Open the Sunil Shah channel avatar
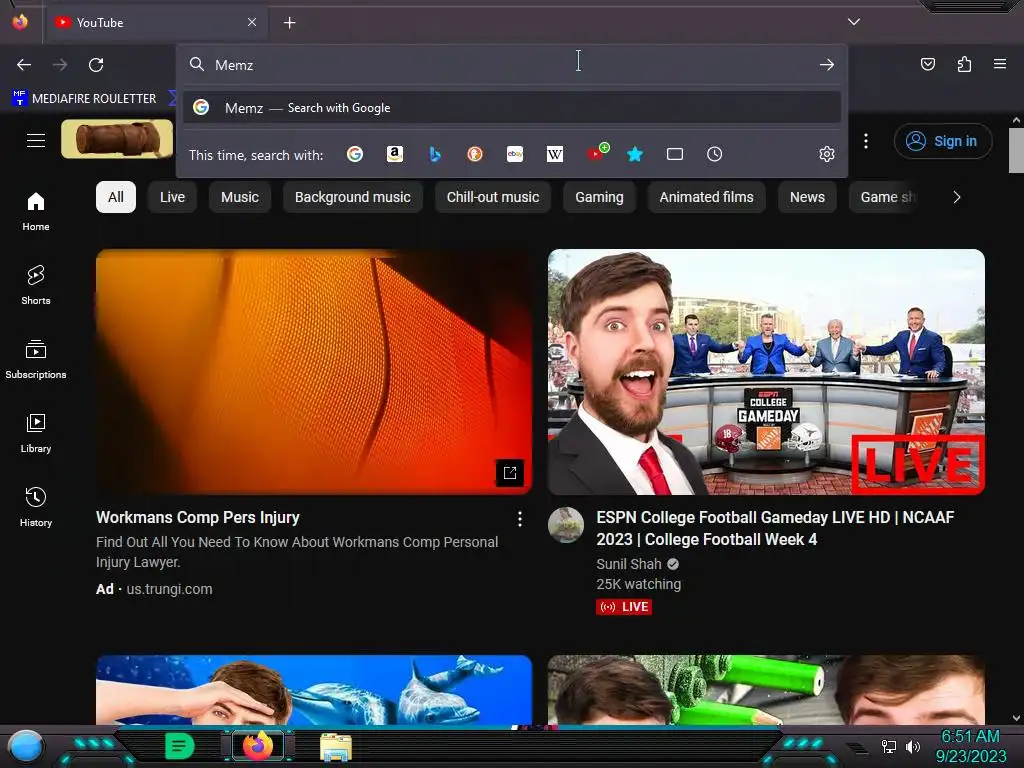1024x768 pixels. click(x=566, y=525)
